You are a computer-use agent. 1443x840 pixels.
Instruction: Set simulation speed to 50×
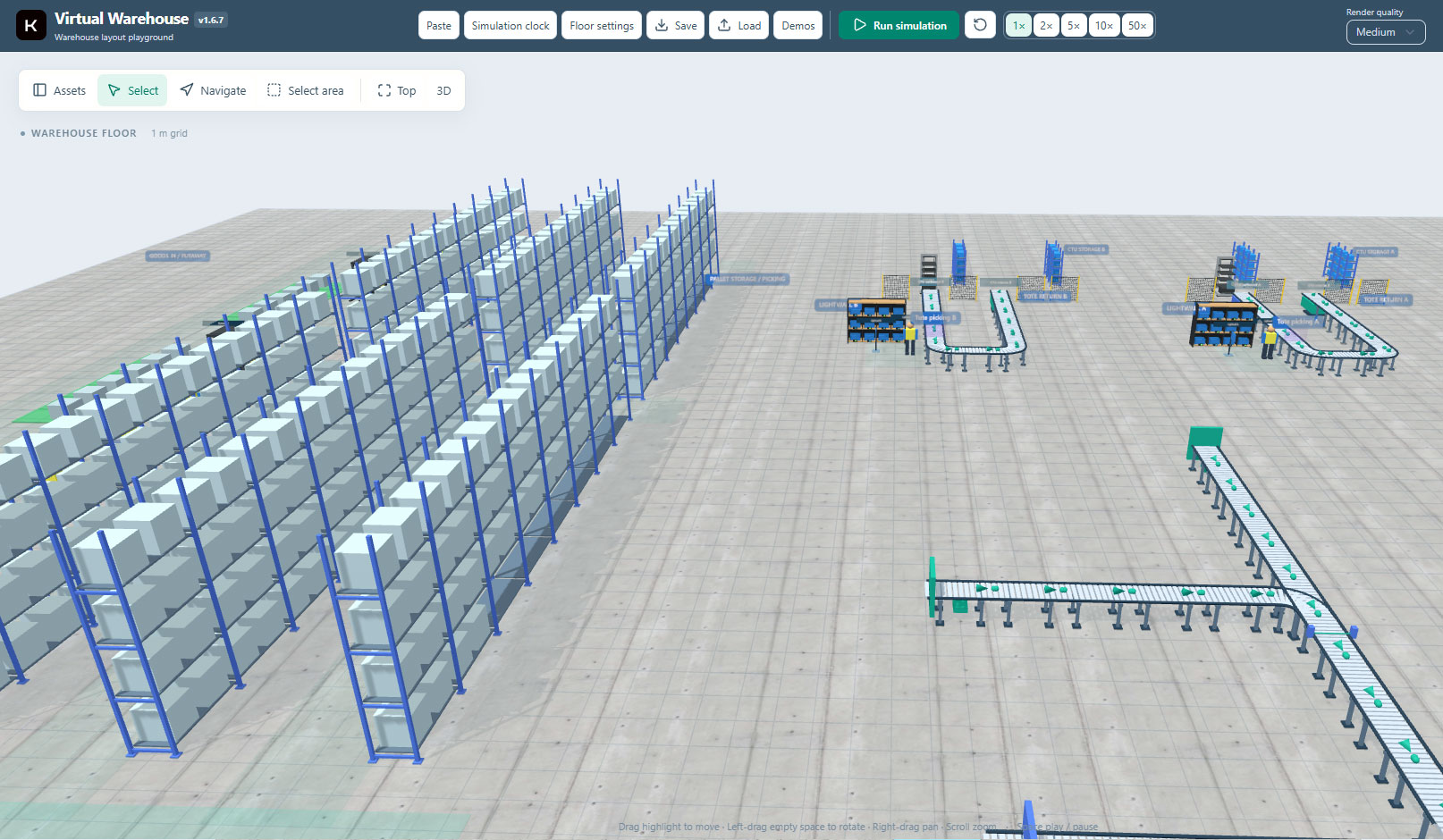click(1137, 25)
